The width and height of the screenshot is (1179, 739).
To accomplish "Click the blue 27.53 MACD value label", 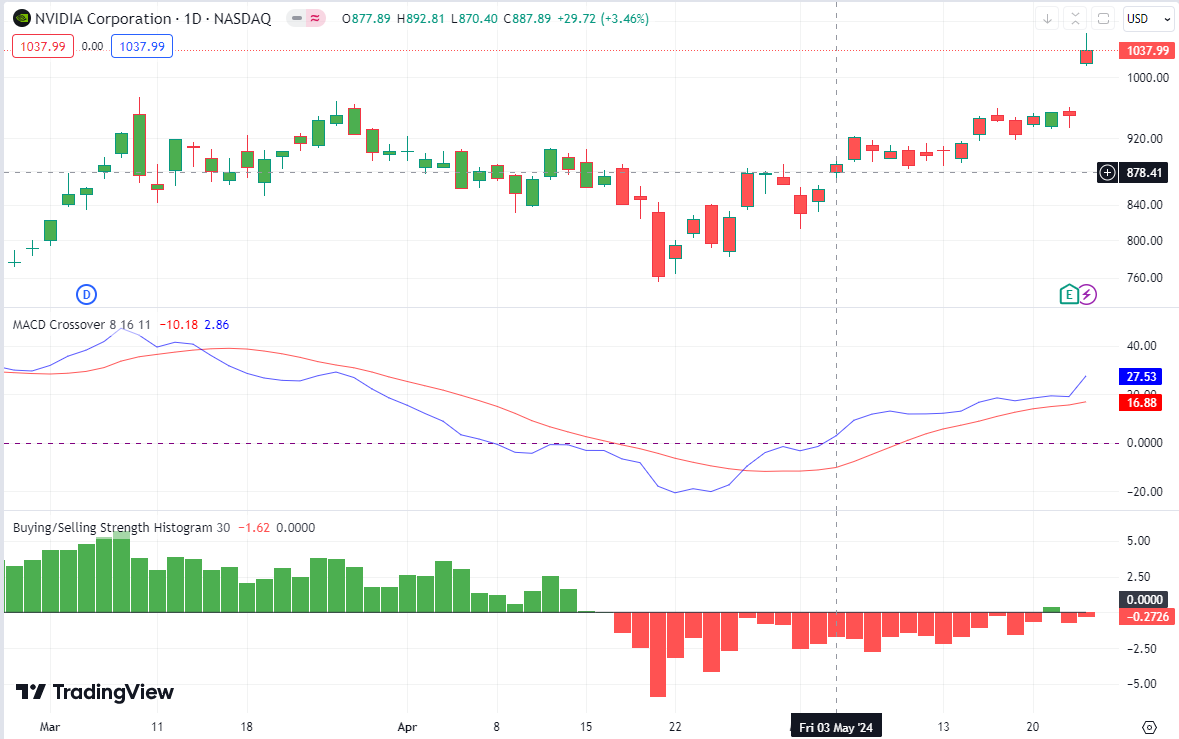I will [x=1142, y=376].
